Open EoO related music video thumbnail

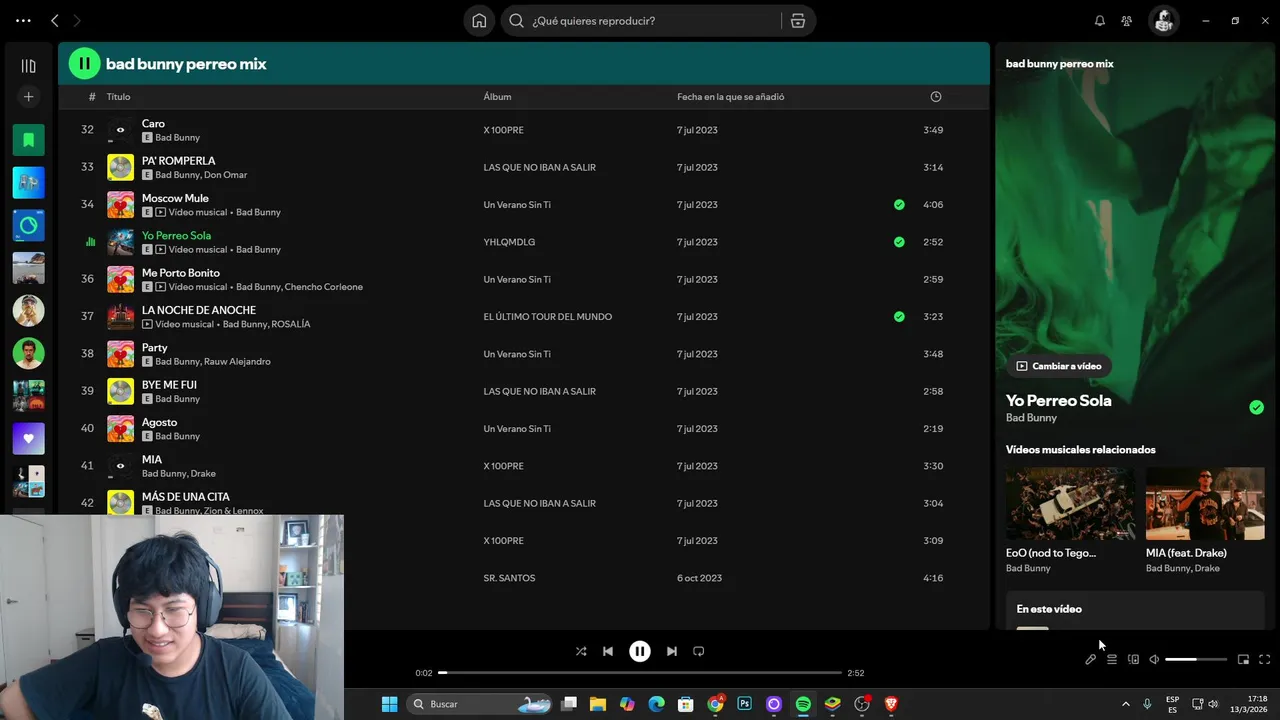point(1070,504)
